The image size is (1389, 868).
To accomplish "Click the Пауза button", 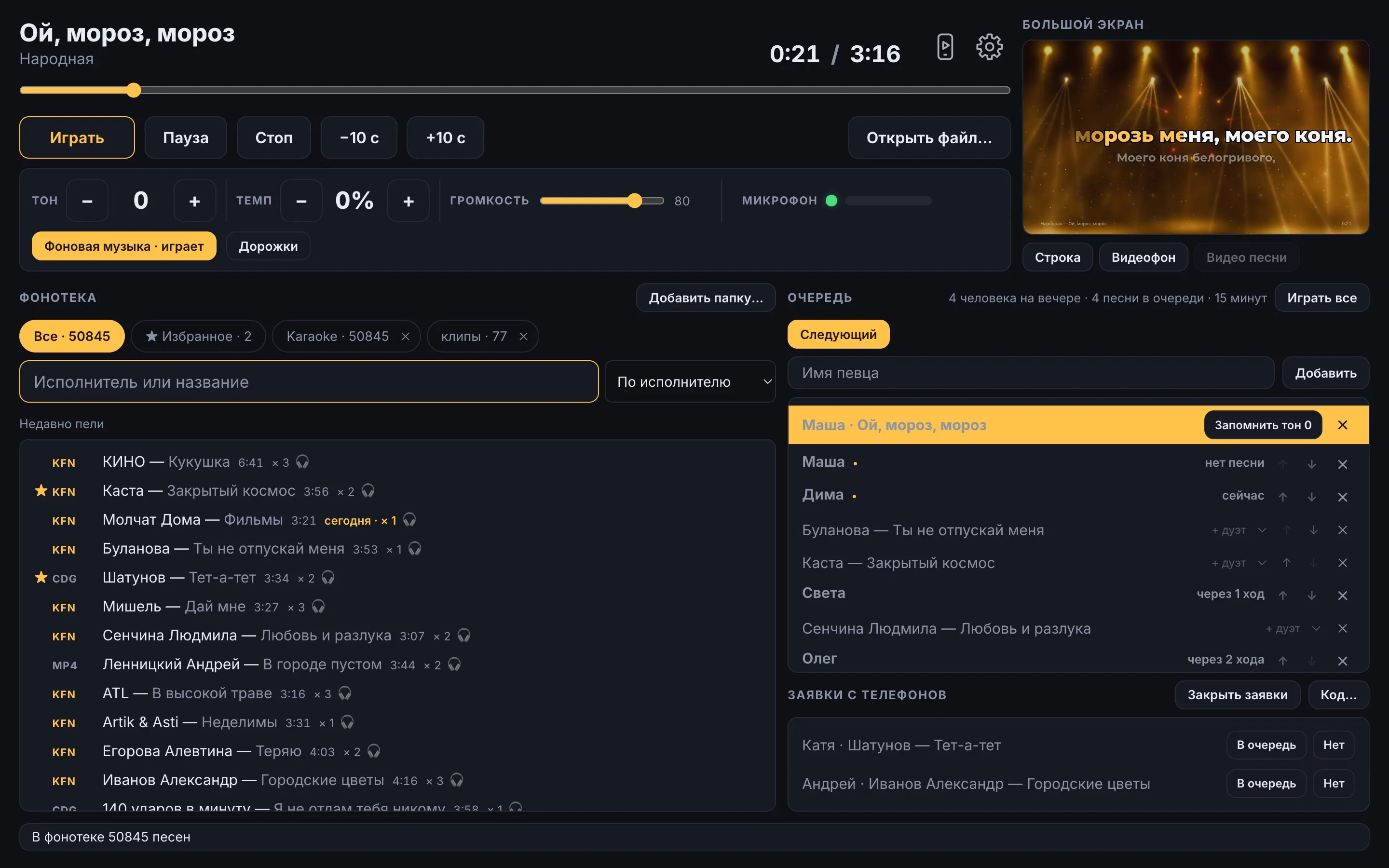I will point(185,138).
